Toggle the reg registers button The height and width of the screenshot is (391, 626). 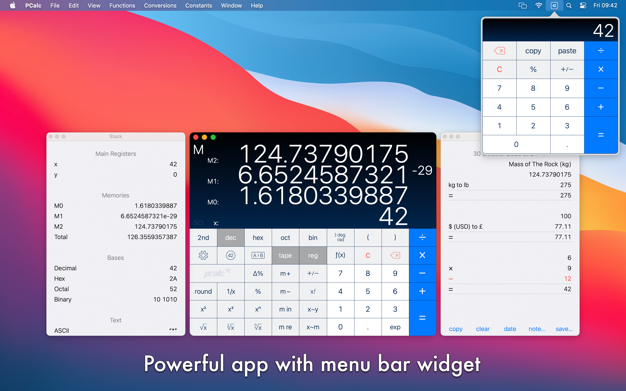[313, 256]
